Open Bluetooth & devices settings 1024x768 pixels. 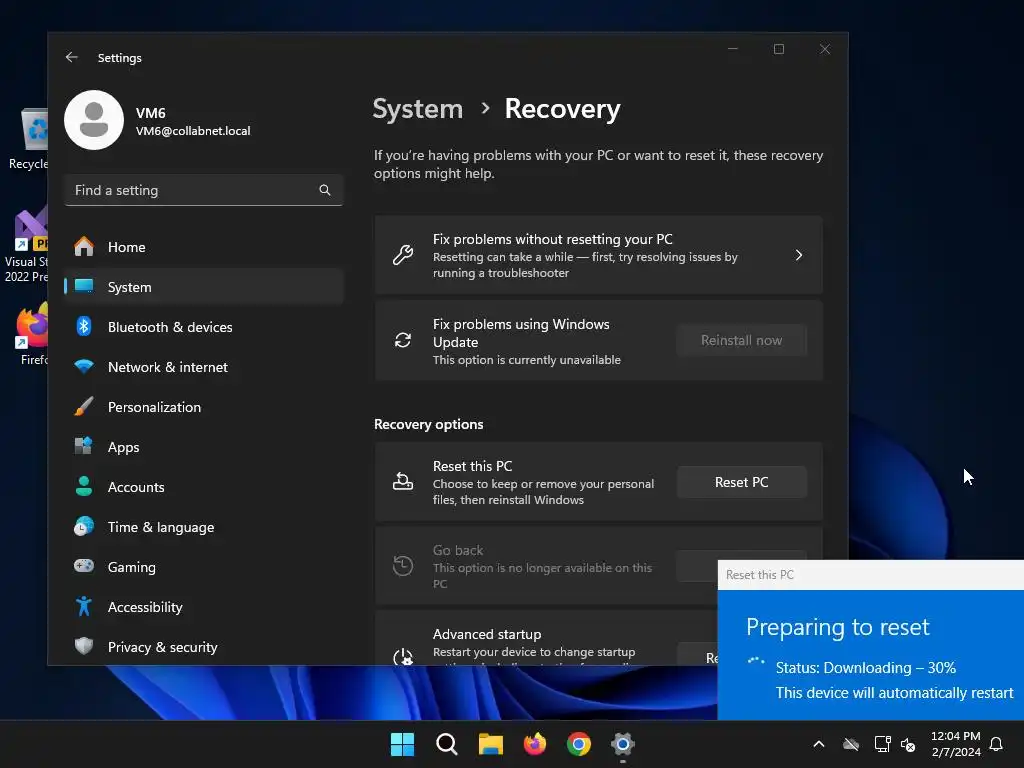tap(203, 327)
